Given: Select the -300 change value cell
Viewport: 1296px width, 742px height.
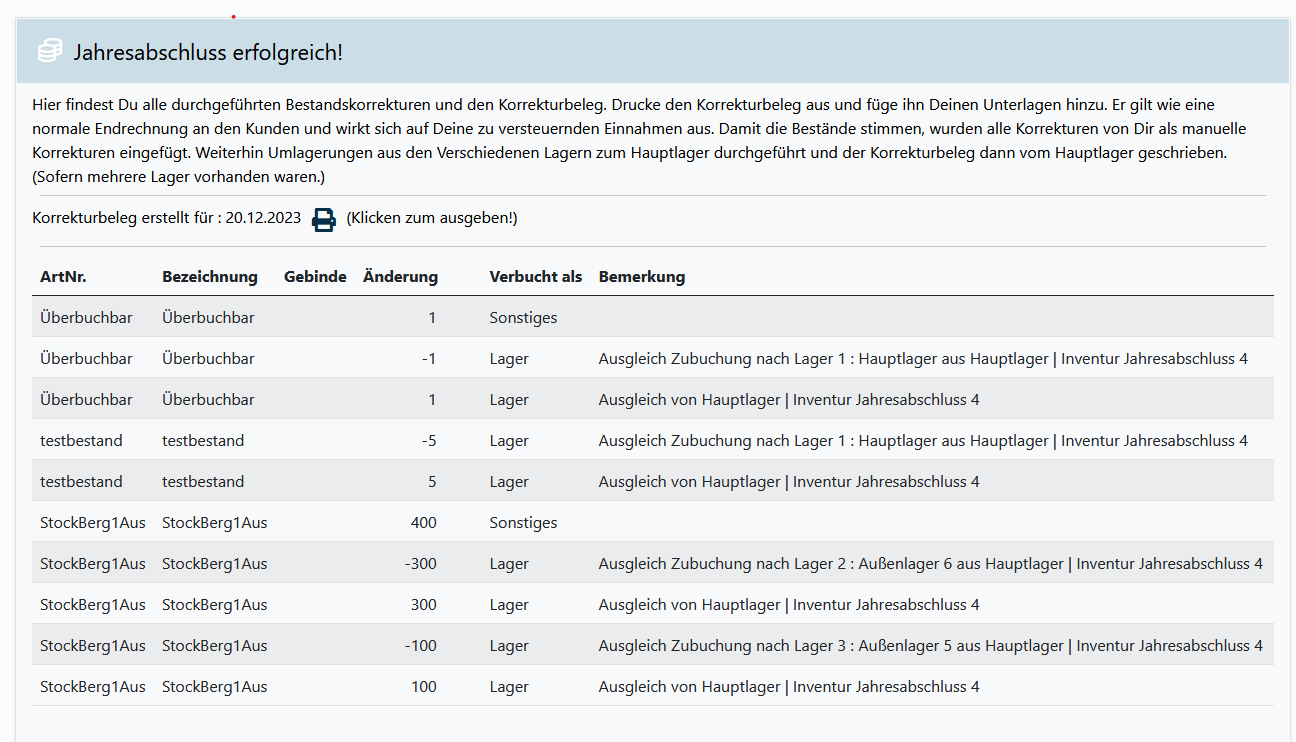Looking at the screenshot, I should pyautogui.click(x=420, y=564).
